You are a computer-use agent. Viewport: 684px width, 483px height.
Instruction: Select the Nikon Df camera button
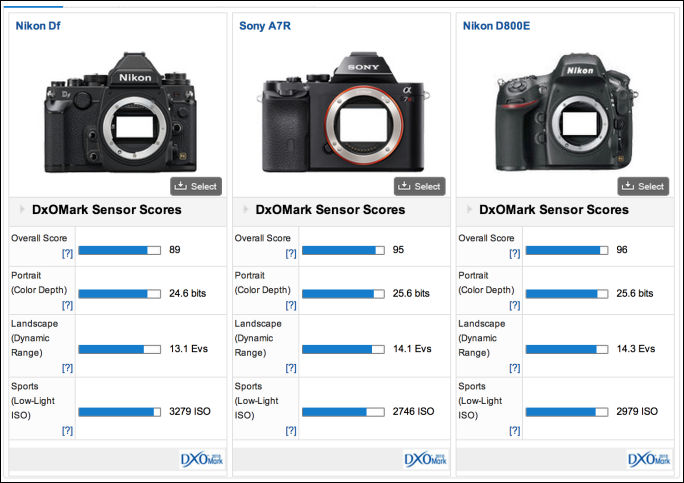[x=196, y=186]
